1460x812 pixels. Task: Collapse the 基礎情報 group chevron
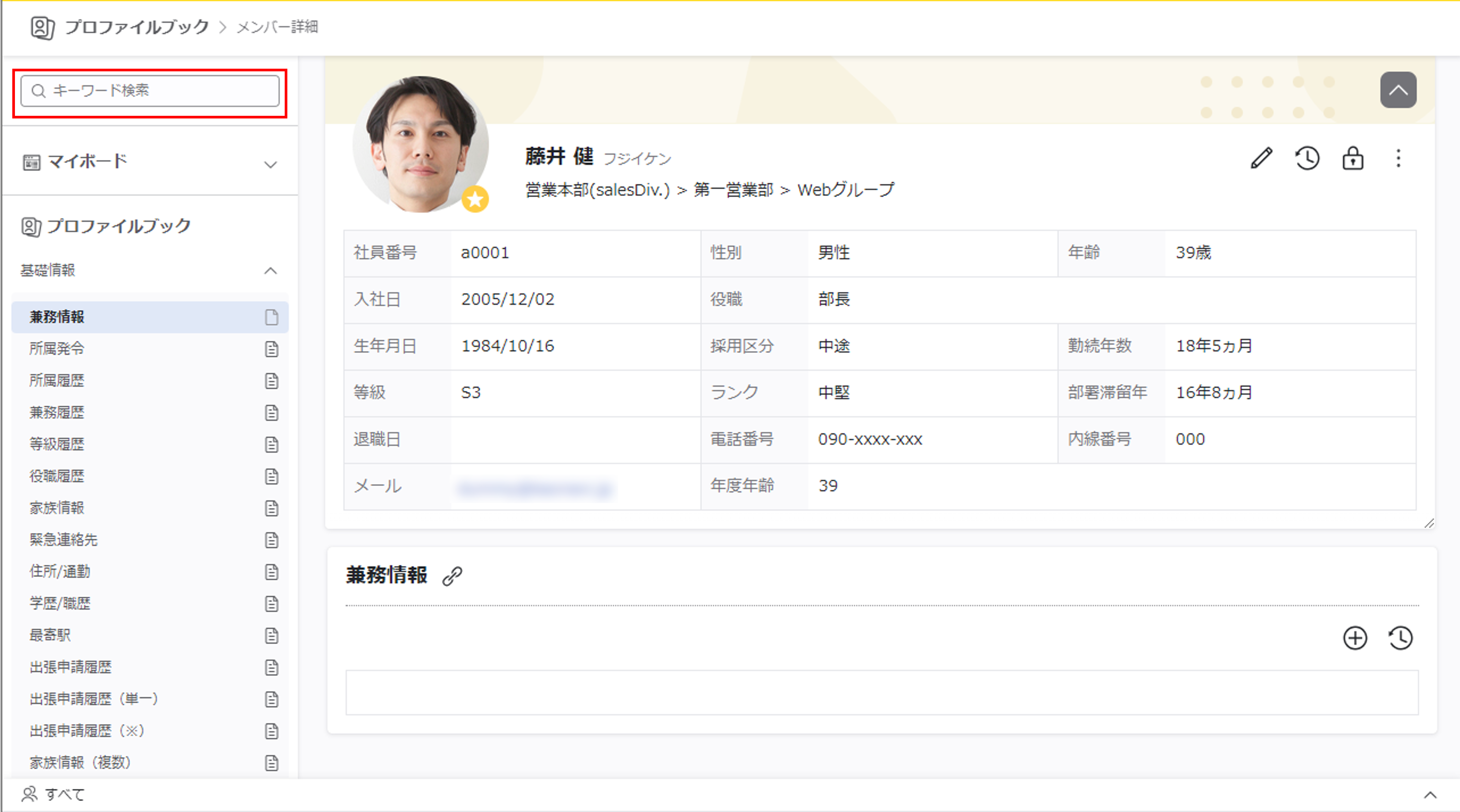[270, 271]
